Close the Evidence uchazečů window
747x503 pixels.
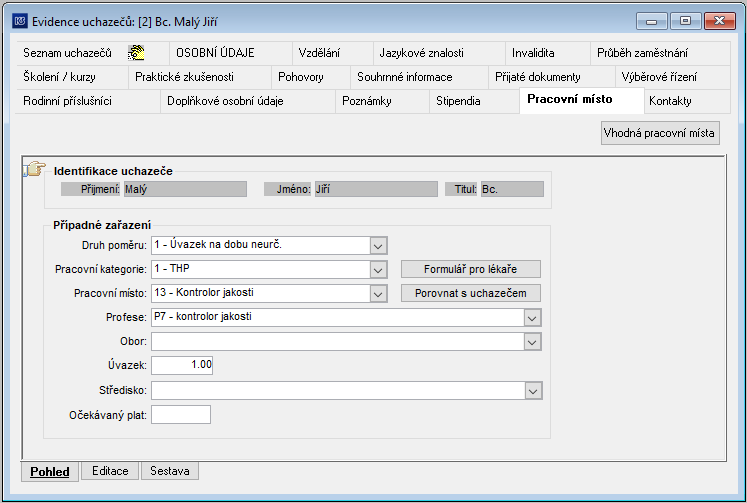click(719, 21)
